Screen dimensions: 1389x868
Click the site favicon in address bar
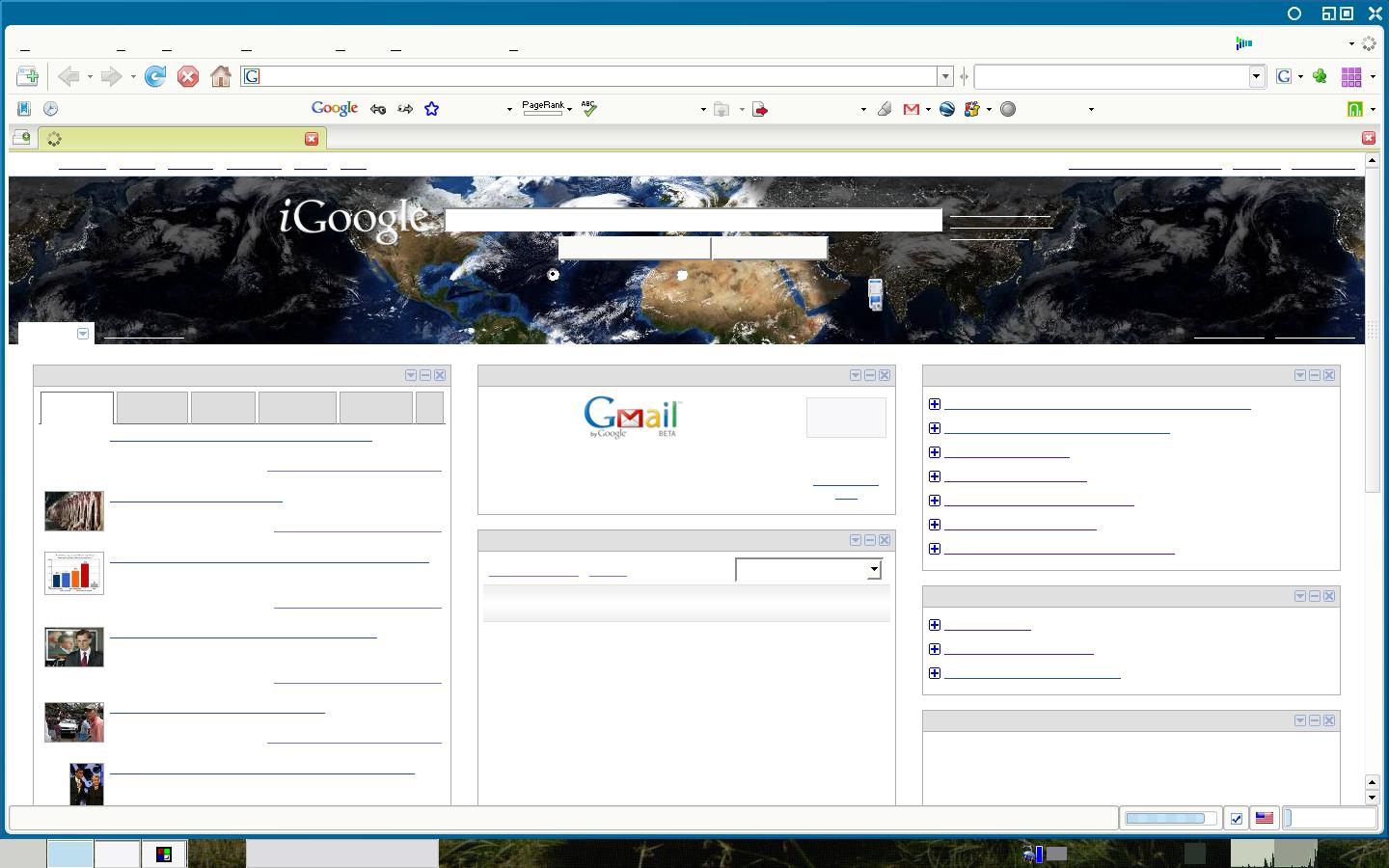tap(252, 76)
